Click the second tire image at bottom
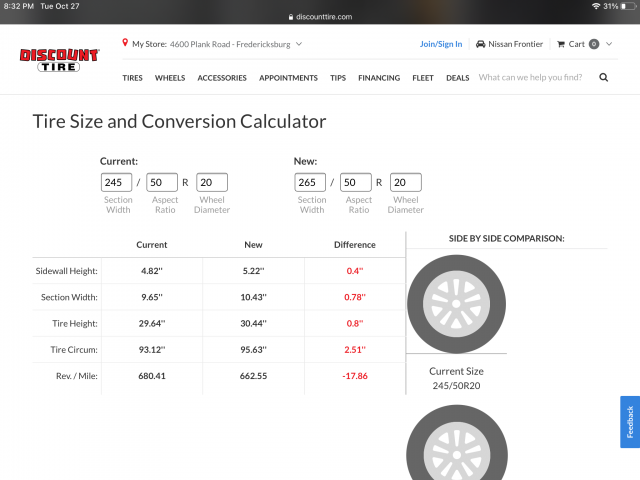The height and width of the screenshot is (480, 640). (x=457, y=442)
